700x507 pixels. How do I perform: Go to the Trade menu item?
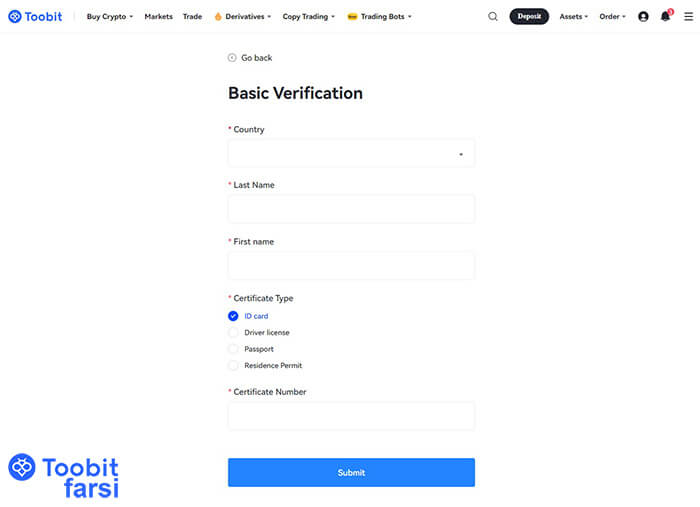click(192, 17)
